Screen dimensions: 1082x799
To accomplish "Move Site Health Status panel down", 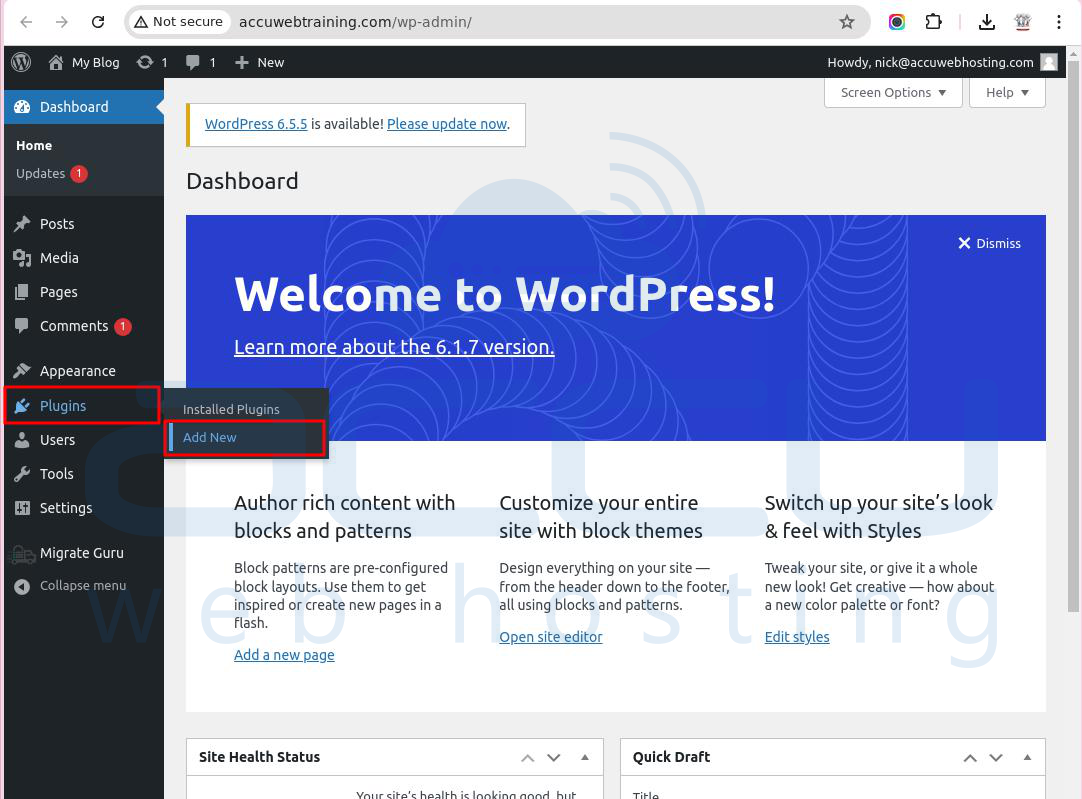I will coord(553,758).
